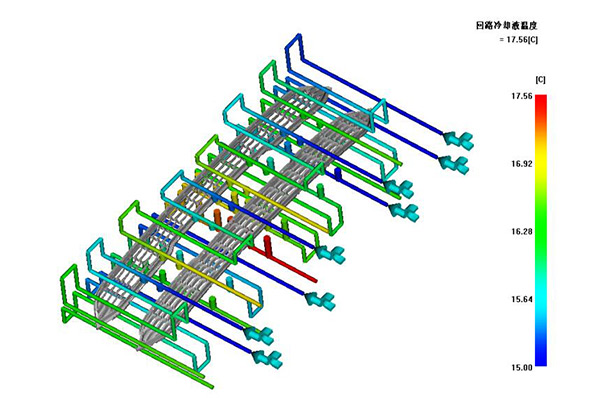Screen dimensions: 600x398
Task: Click the blue end of the color bar
Action: click(x=541, y=360)
